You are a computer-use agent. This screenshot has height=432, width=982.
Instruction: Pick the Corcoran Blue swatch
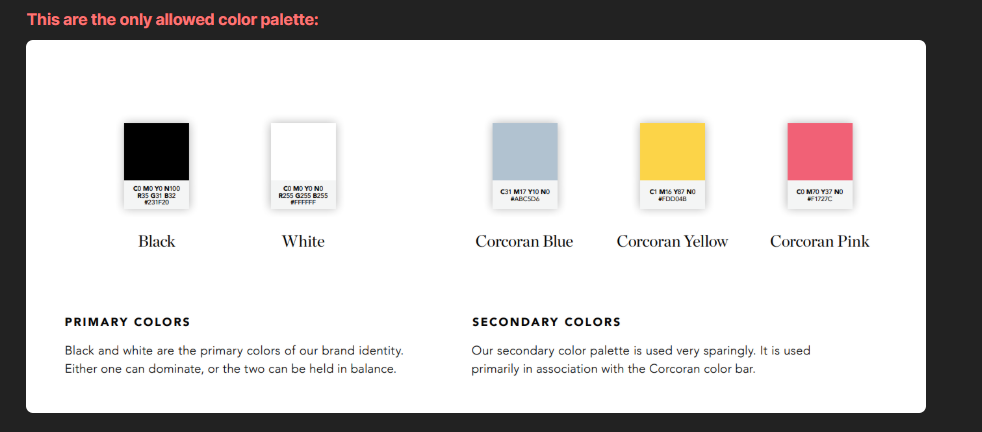[x=525, y=151]
